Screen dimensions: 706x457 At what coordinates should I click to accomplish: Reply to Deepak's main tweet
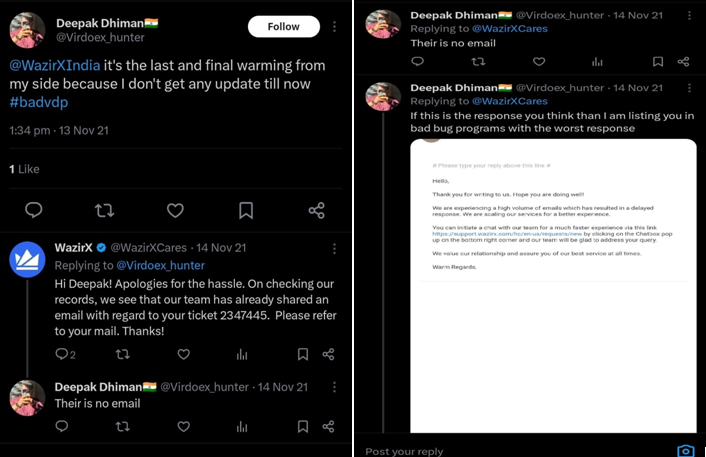click(33, 210)
